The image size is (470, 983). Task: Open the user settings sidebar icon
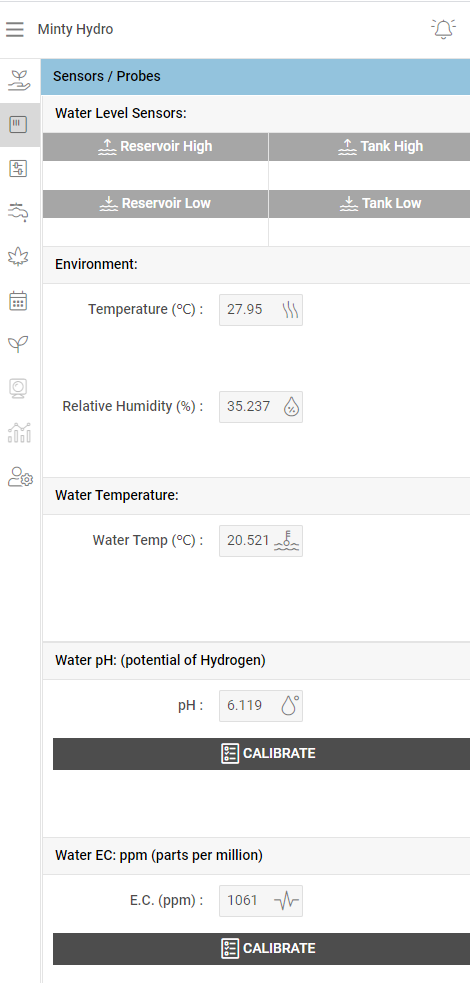point(20,477)
